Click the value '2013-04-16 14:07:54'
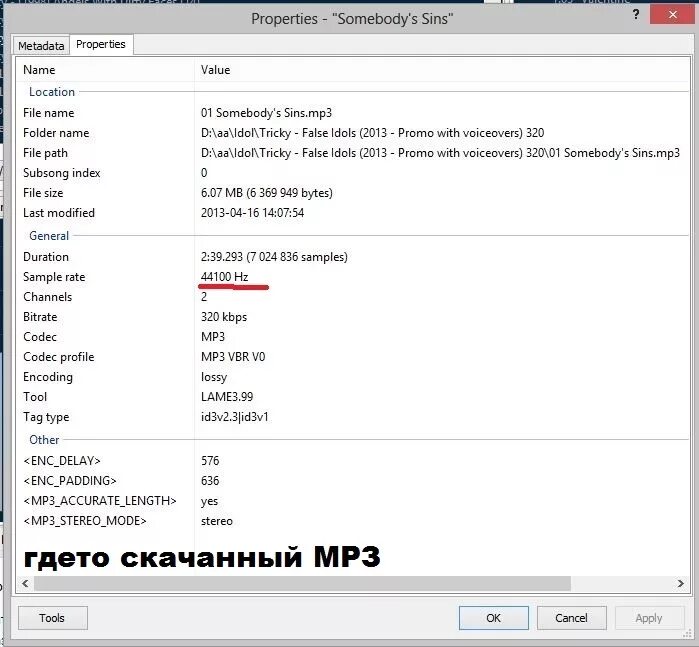 (x=252, y=213)
